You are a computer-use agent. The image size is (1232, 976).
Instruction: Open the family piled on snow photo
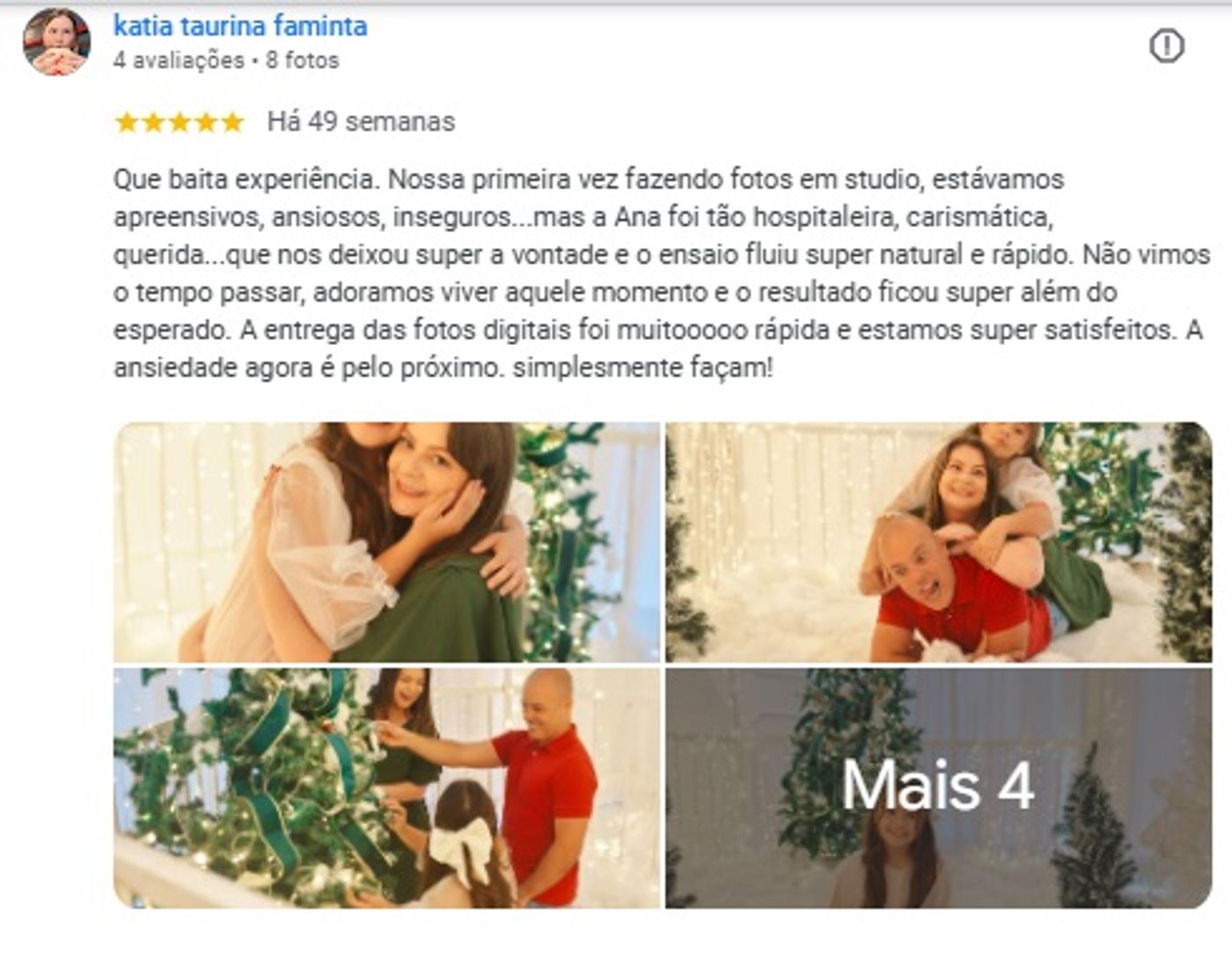point(939,542)
